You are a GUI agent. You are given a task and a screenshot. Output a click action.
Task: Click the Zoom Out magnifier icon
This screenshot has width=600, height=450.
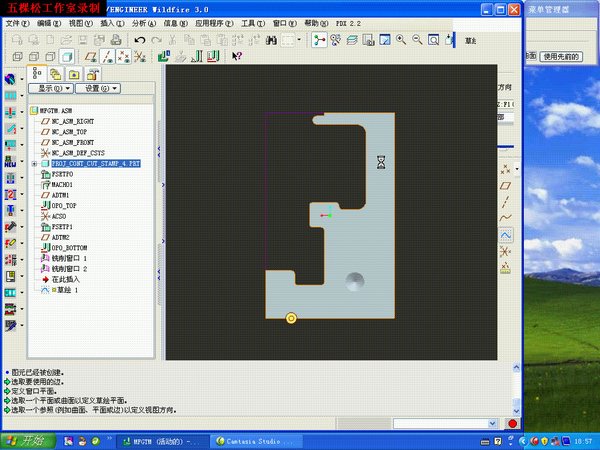416,40
